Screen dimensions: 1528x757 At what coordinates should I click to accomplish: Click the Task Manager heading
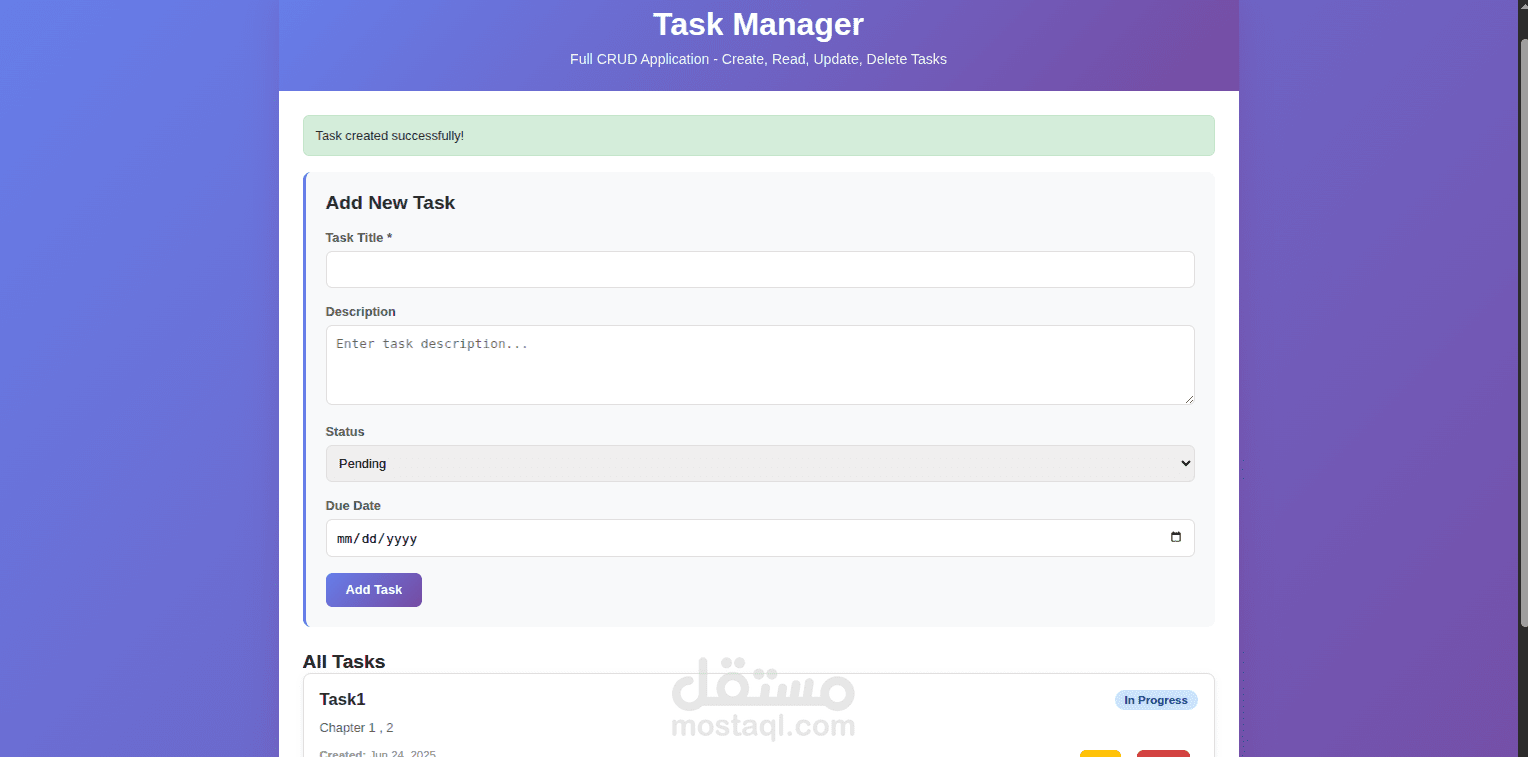click(759, 24)
